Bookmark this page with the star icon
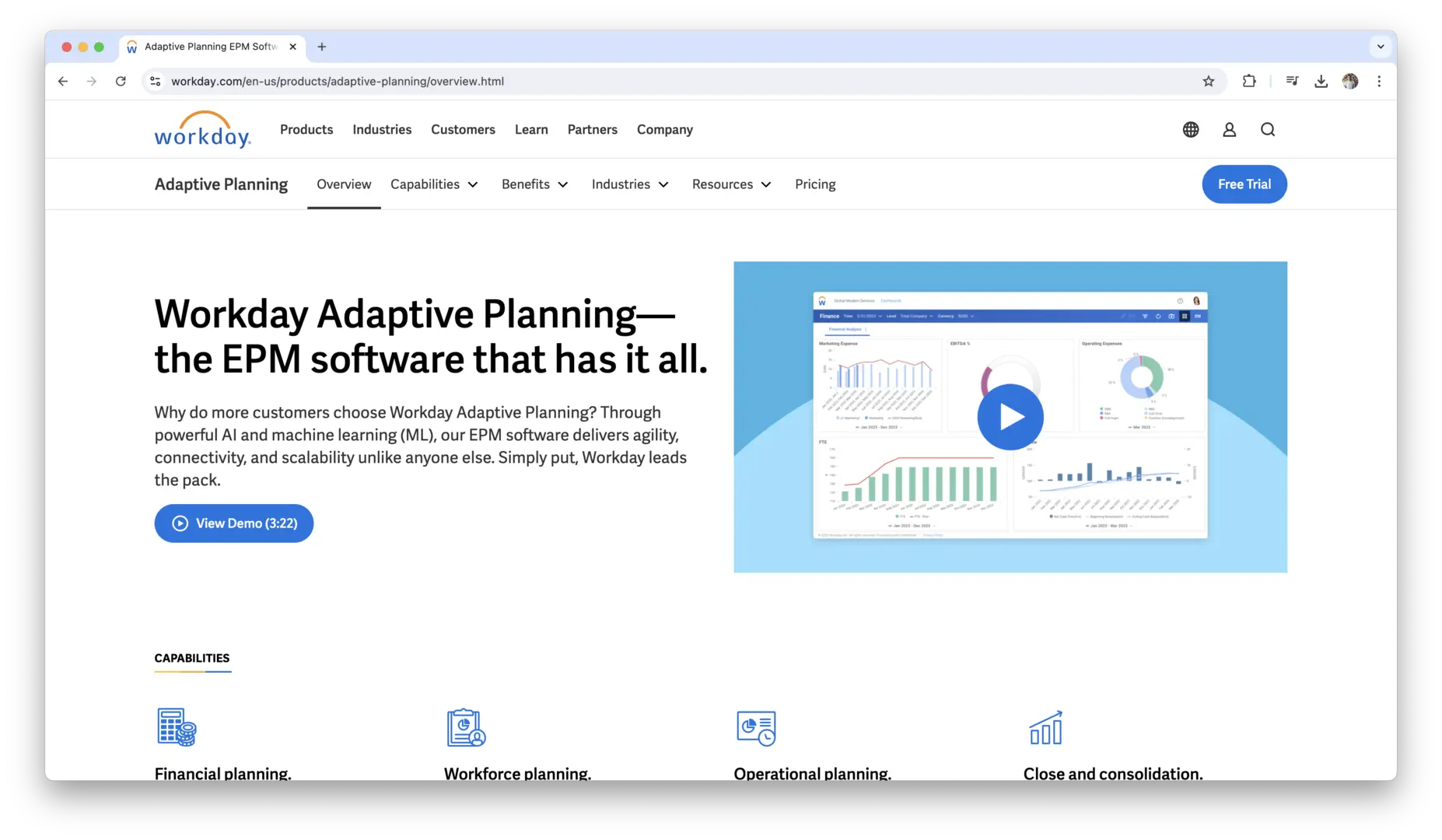The width and height of the screenshot is (1442, 840). click(1208, 81)
